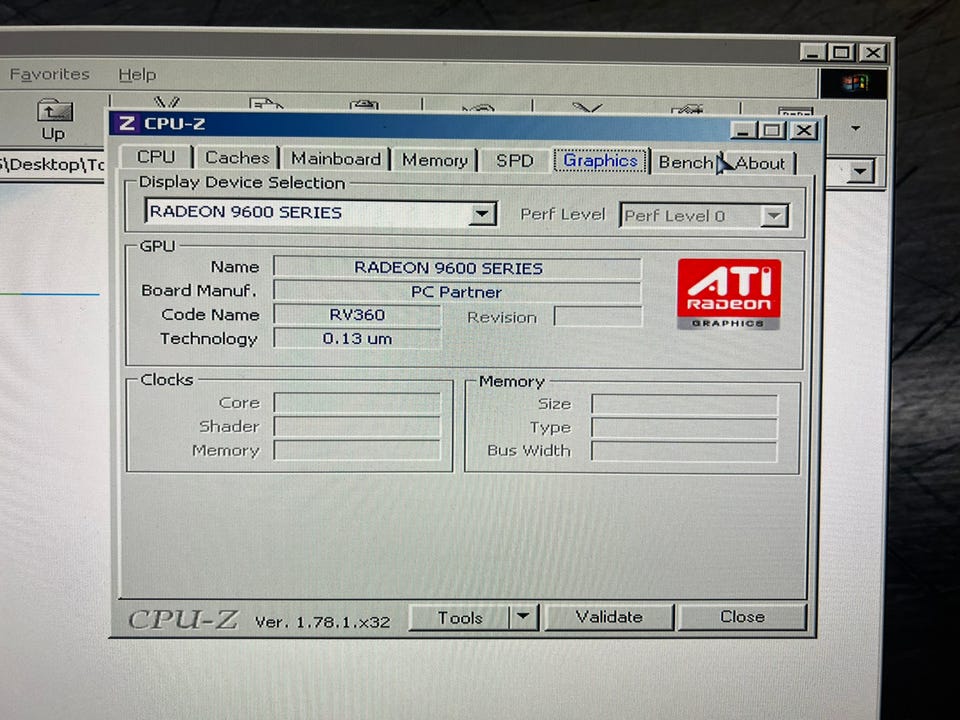Screen dimensions: 960x720
Task: Click the Clocks Core field
Action: [357, 403]
